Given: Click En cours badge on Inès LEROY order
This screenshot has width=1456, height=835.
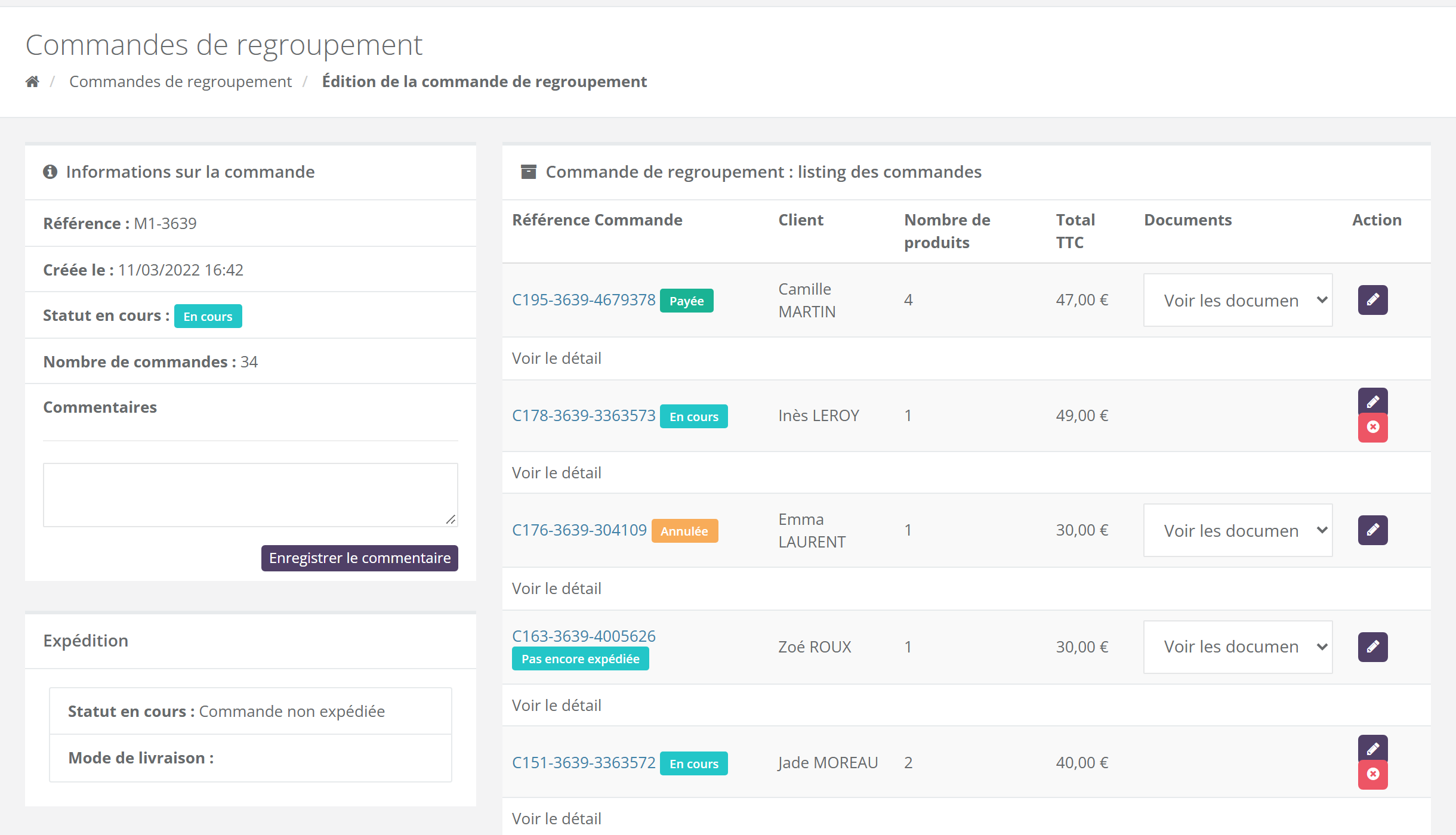Looking at the screenshot, I should [694, 416].
